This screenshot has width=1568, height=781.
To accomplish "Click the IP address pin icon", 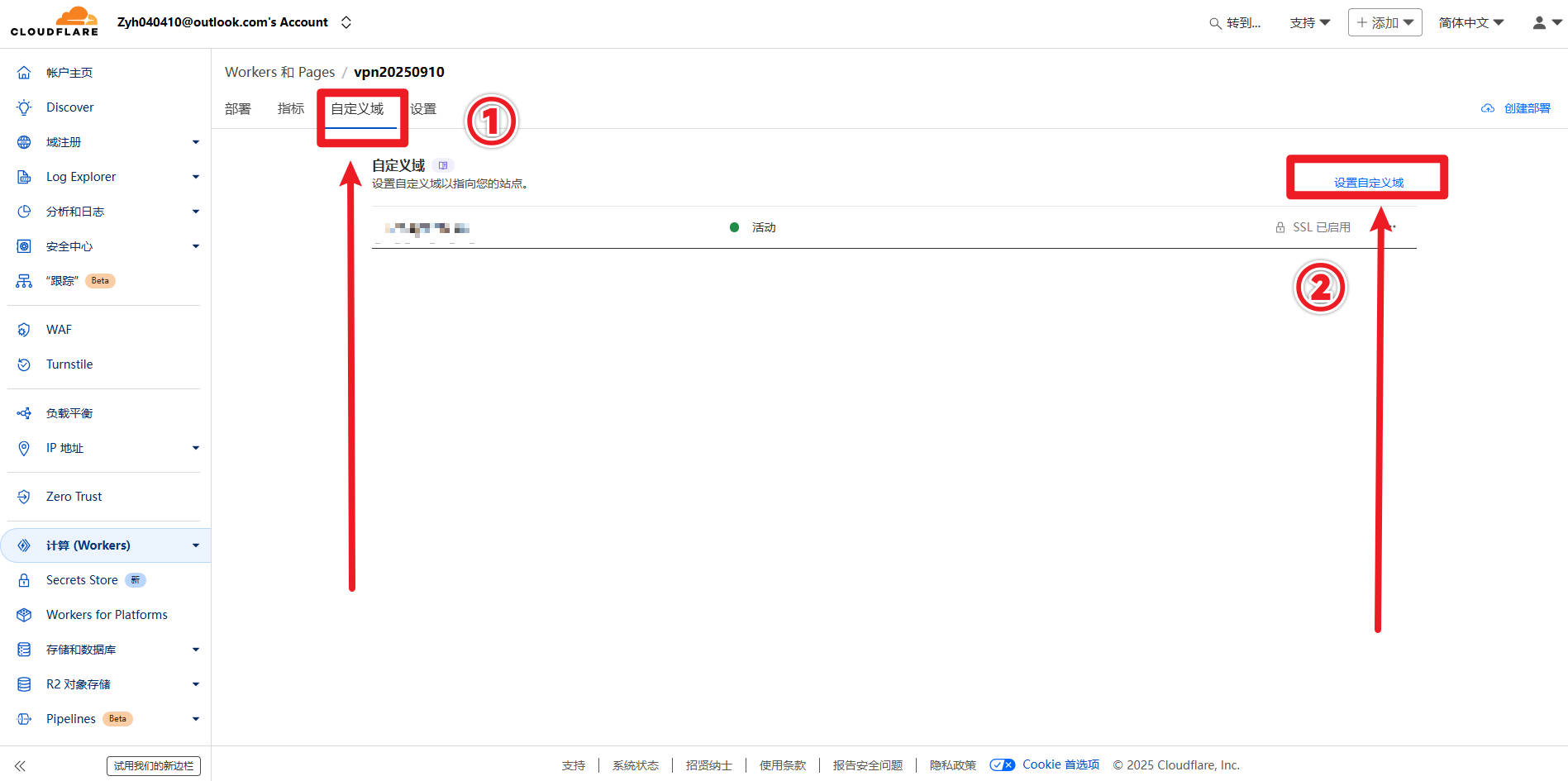I will pos(24,448).
